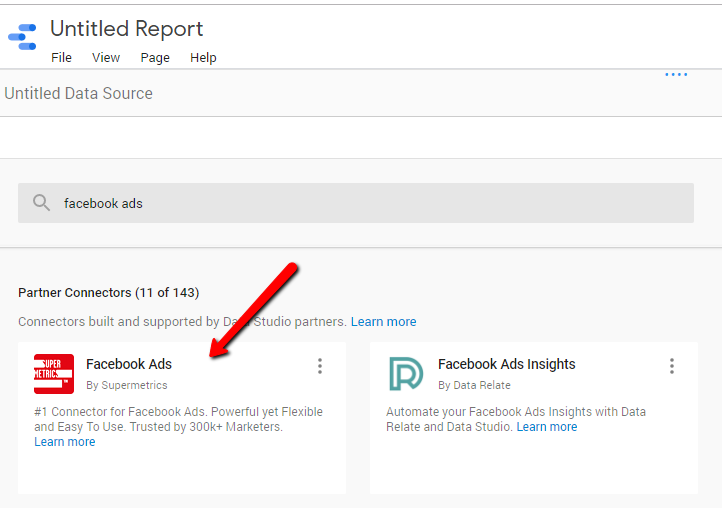Screen dimensions: 722x508
Task: Open more options for Supermetrics Facebook Ads
Action: (320, 366)
